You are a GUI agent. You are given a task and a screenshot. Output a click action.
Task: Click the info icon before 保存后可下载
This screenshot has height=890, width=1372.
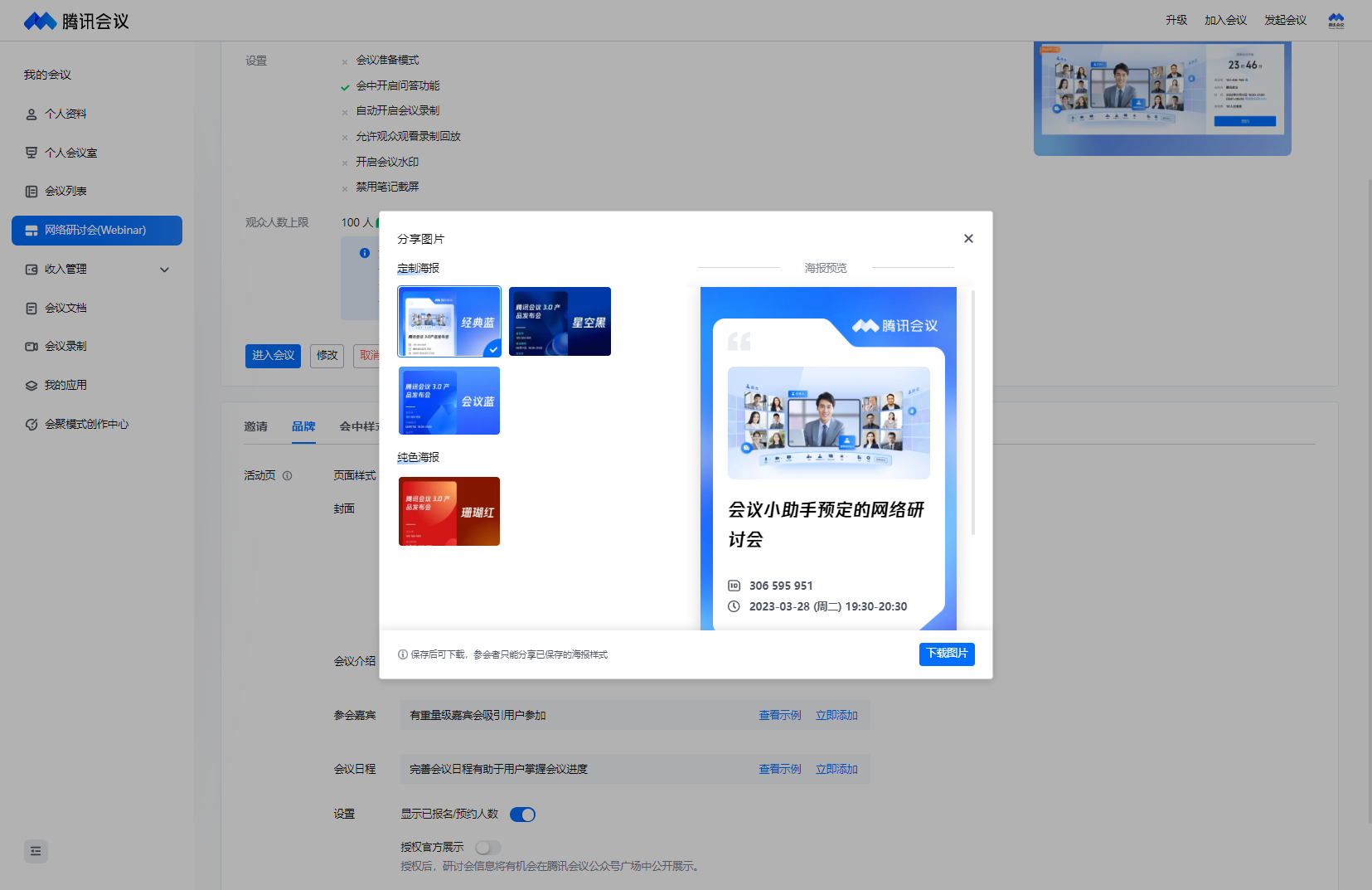pyautogui.click(x=403, y=654)
